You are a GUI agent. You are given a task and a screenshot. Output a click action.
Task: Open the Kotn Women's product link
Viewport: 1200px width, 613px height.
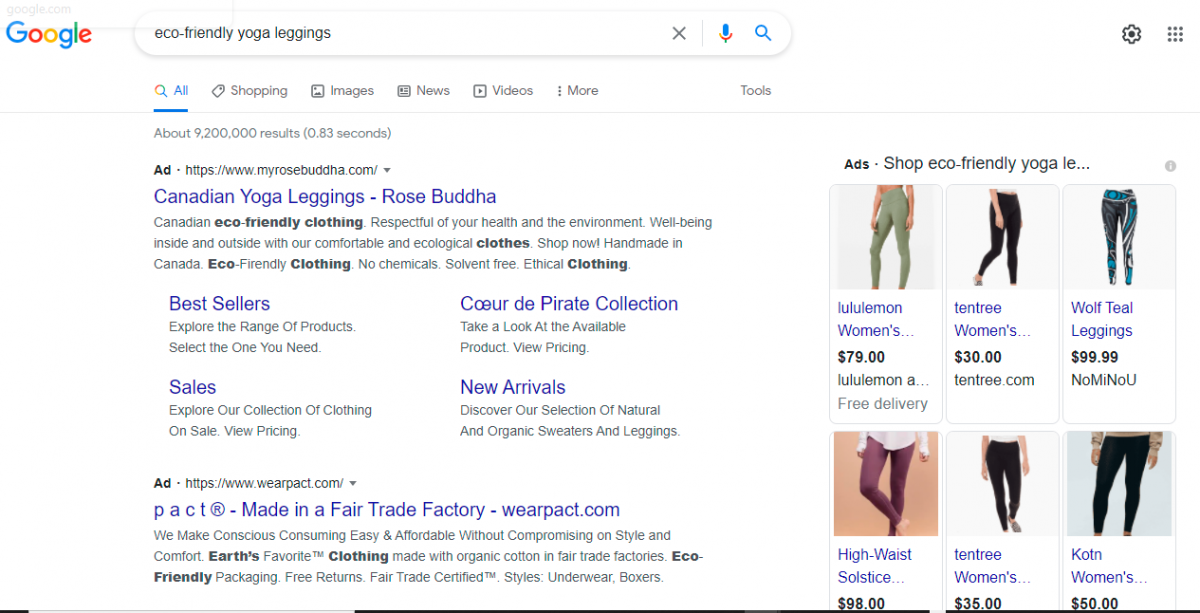1109,566
